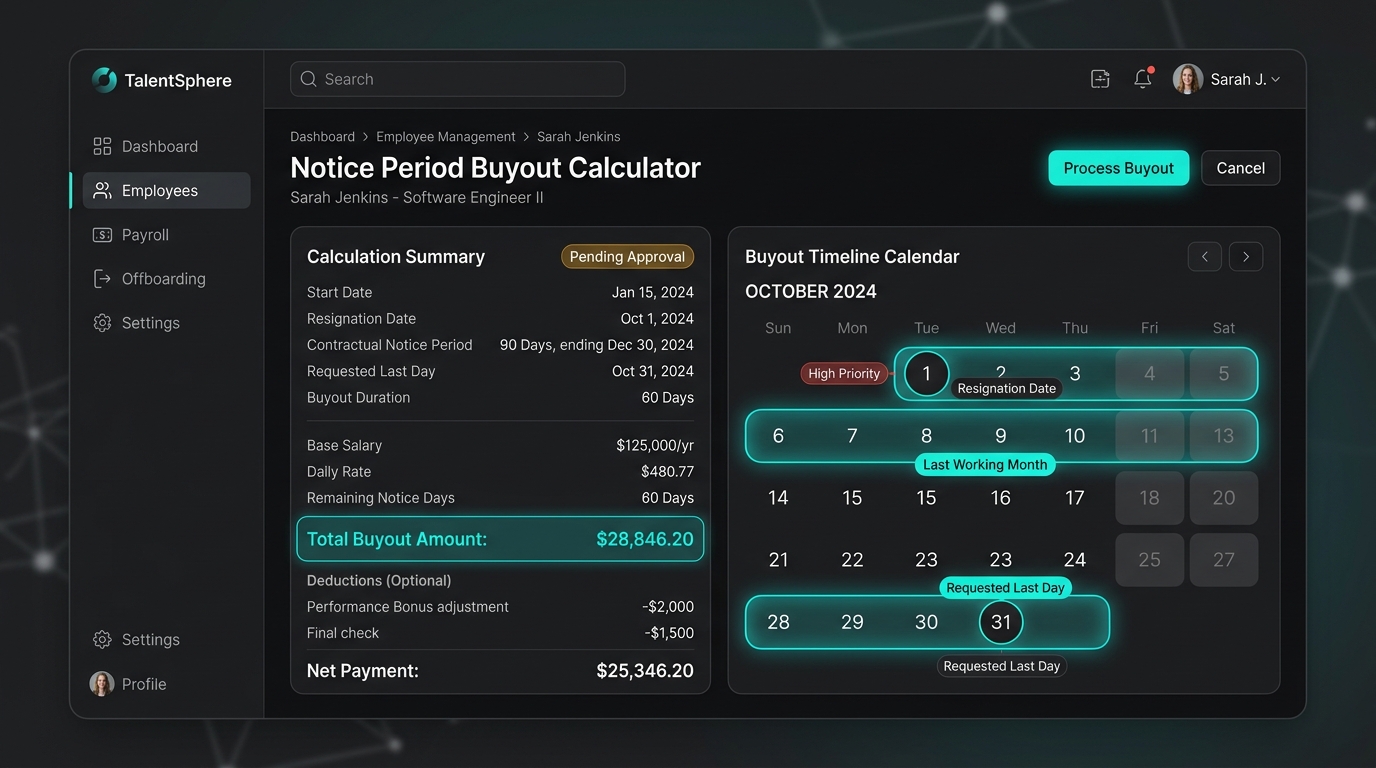This screenshot has height=768, width=1376.
Task: Click the Profile label in sidebar
Action: point(144,684)
